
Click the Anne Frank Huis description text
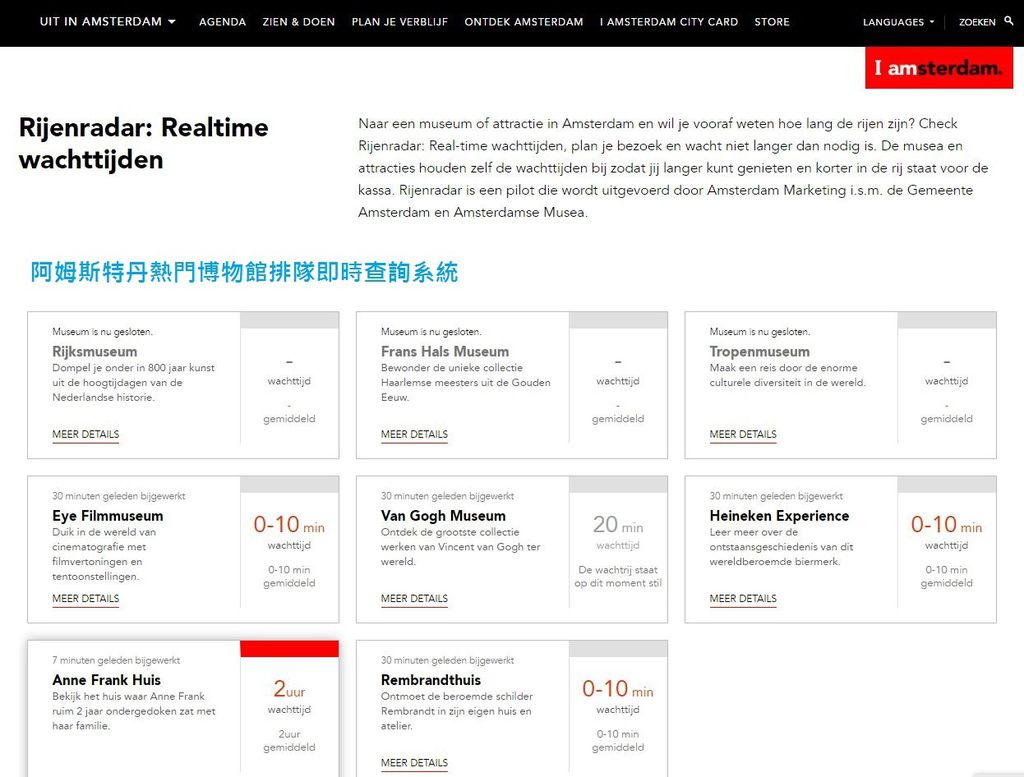(x=134, y=711)
